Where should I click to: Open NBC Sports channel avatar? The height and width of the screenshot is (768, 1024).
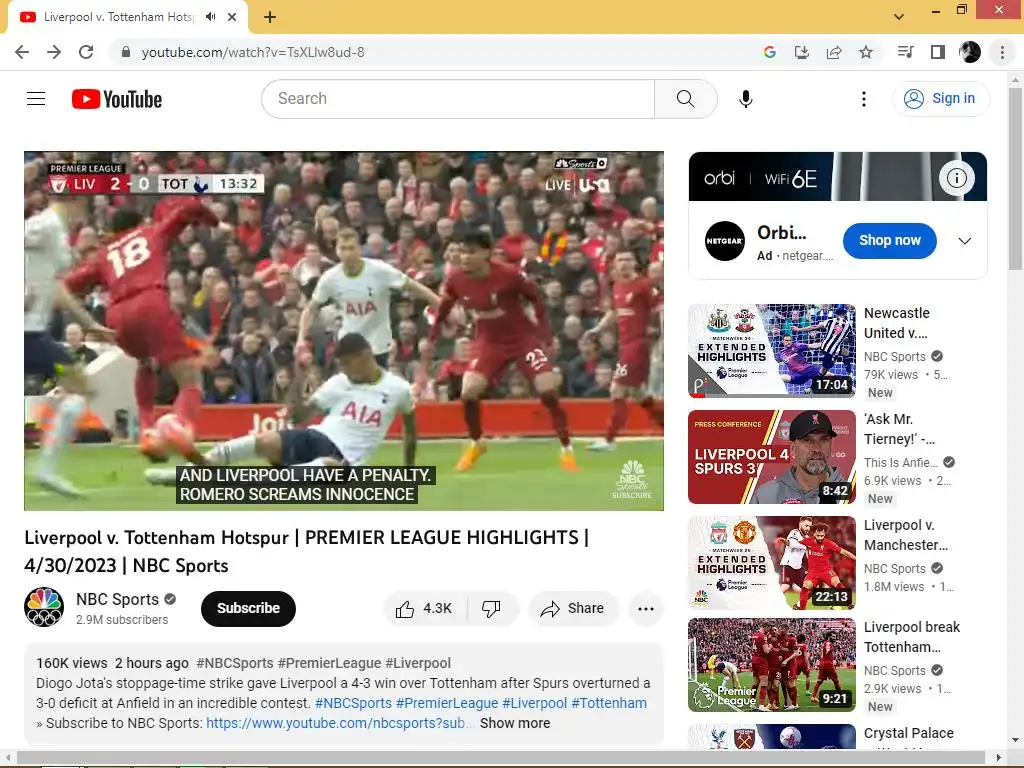click(x=44, y=607)
